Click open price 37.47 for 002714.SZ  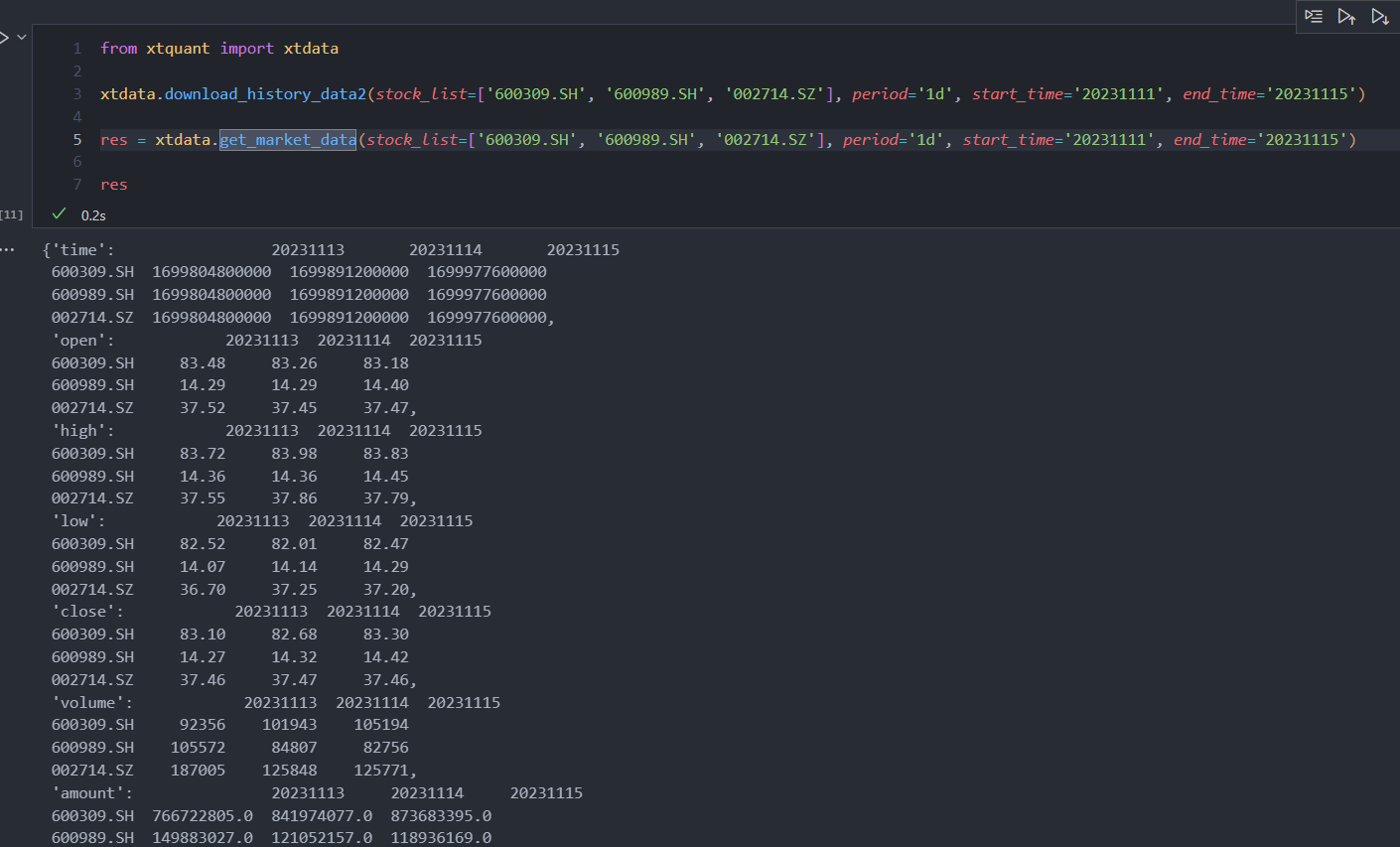point(385,408)
